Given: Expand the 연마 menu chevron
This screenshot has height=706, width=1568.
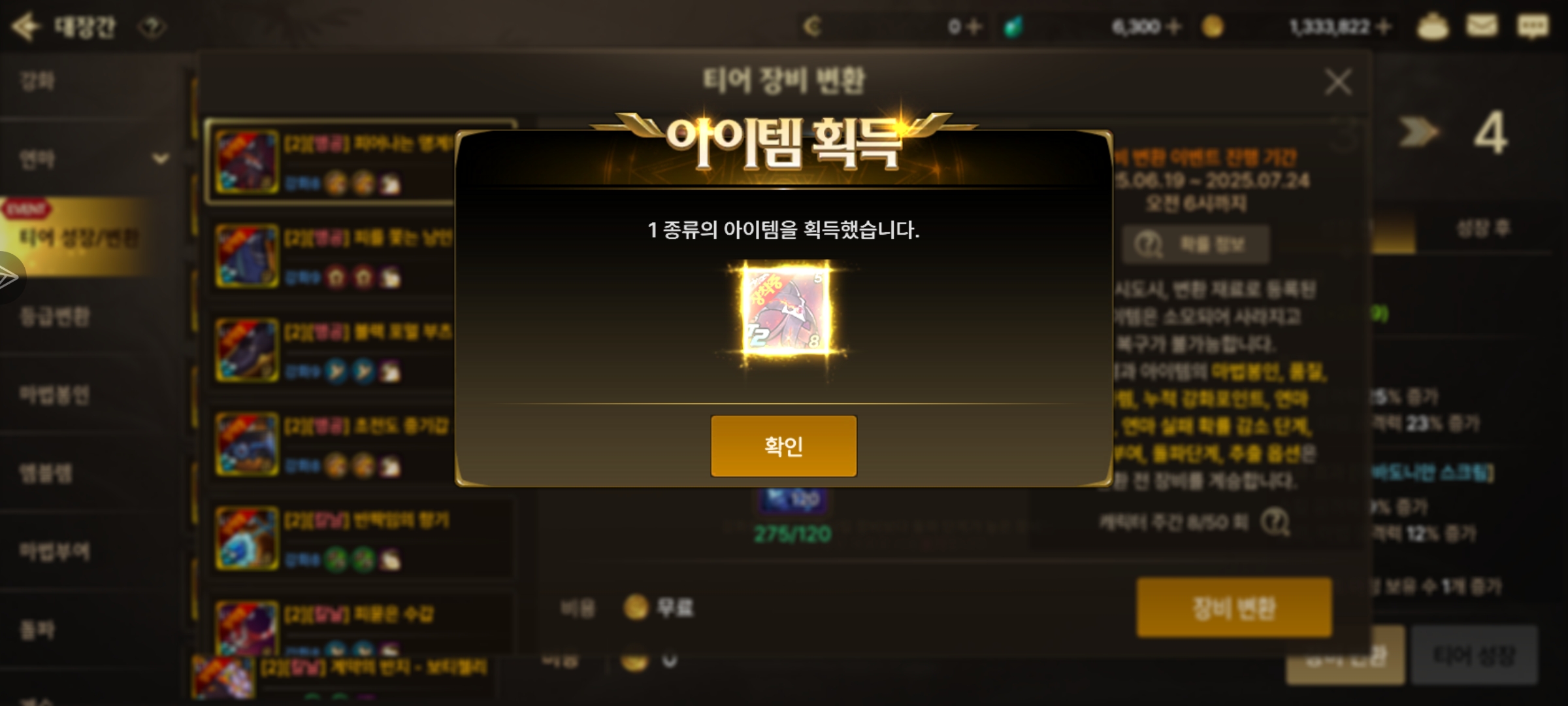Looking at the screenshot, I should (160, 159).
